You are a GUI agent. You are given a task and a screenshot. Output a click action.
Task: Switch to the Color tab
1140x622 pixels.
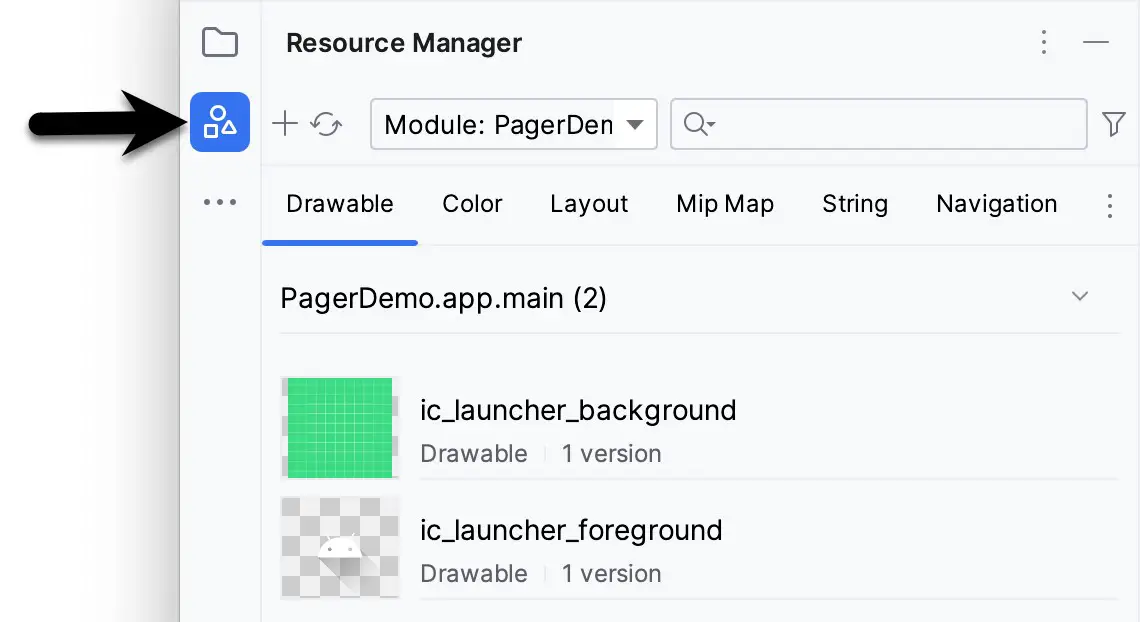472,204
